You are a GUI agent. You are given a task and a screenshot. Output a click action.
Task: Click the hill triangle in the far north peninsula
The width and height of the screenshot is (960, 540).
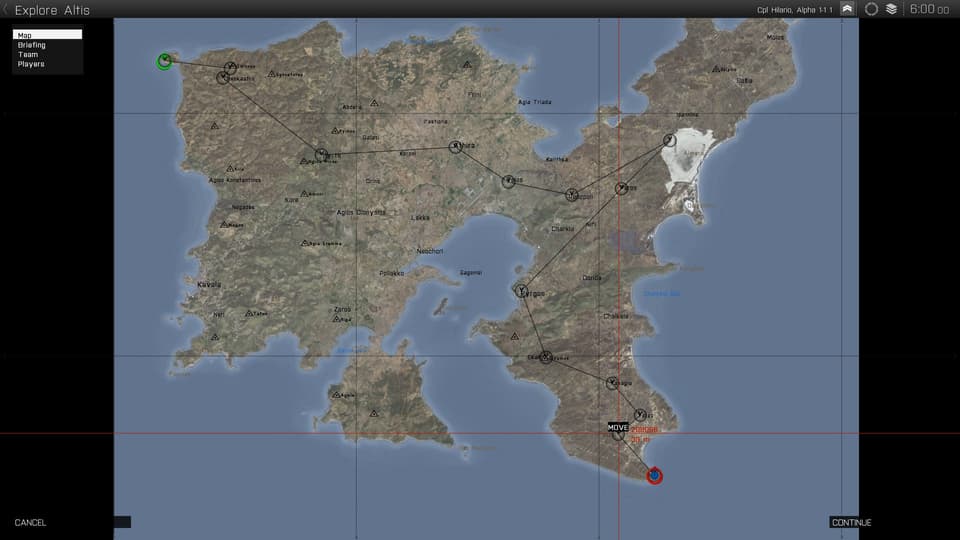click(x=467, y=64)
